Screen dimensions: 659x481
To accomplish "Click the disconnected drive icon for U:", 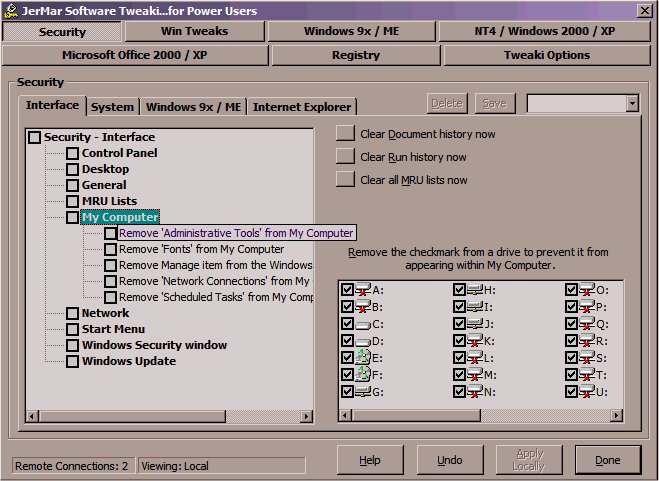I will (587, 392).
